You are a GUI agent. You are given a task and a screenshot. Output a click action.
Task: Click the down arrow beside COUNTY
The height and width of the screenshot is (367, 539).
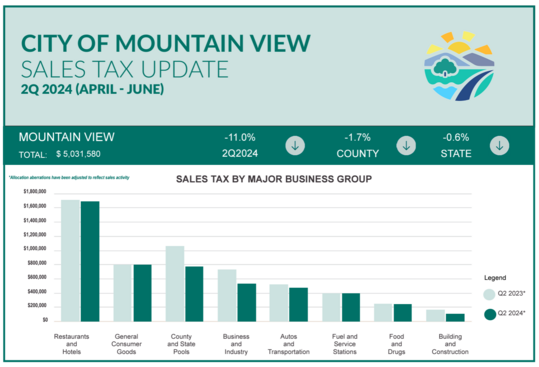tap(406, 146)
